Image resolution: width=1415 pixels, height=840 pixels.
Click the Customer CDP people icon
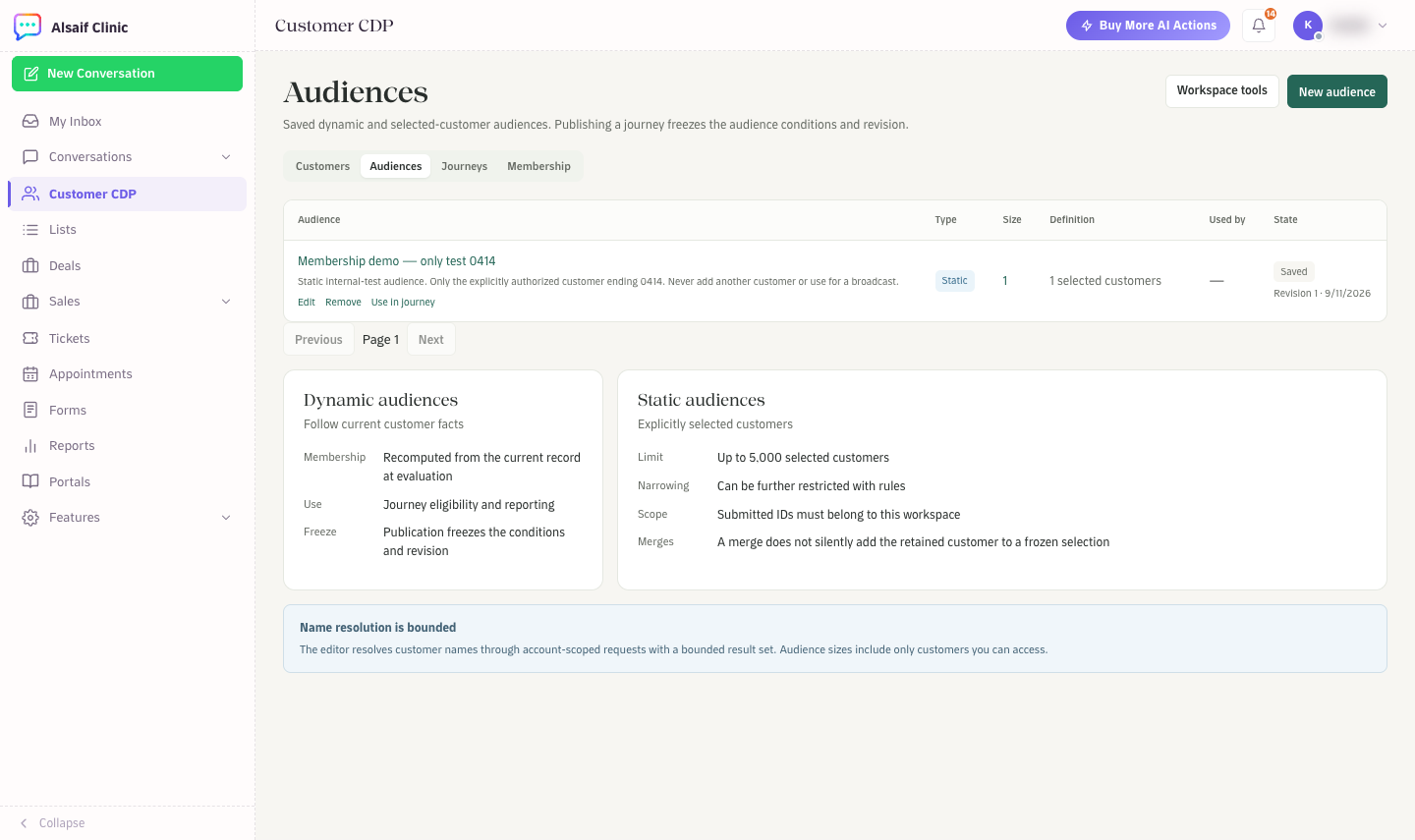[30, 194]
